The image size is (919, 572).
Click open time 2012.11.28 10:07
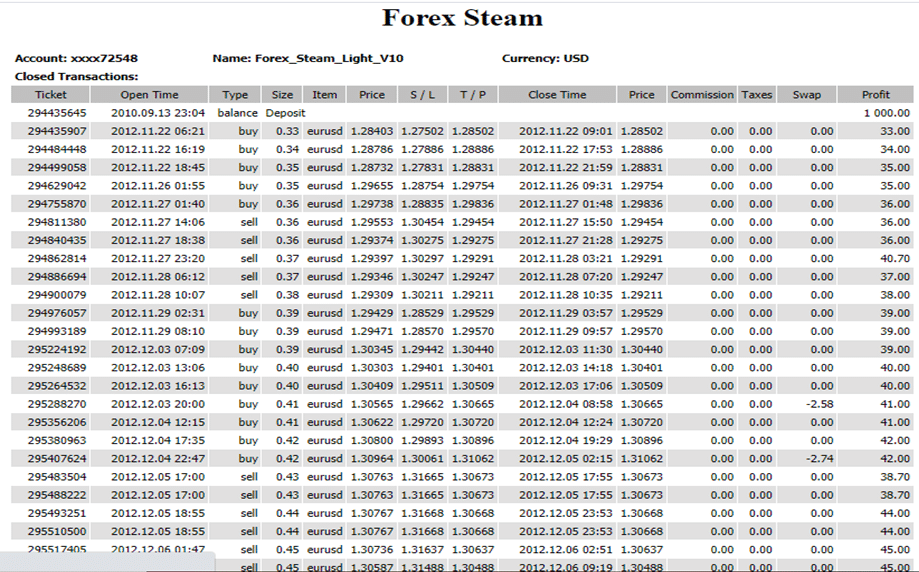pyautogui.click(x=158, y=294)
